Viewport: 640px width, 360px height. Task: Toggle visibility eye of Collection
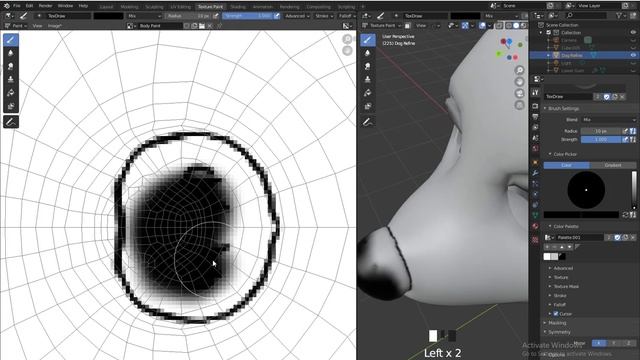633,32
